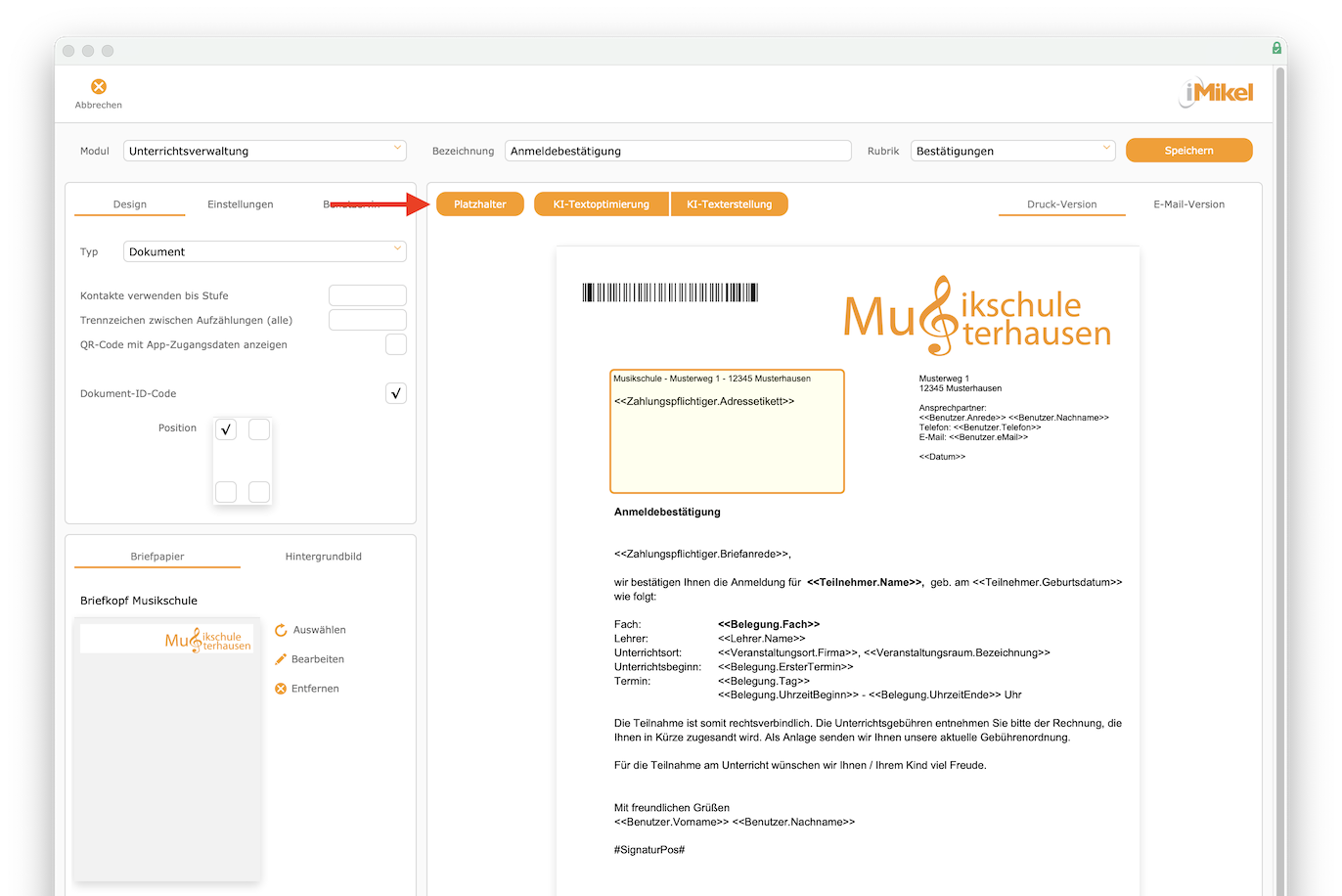The image size is (1342, 896).
Task: Open the Briefpapier tab
Action: [x=157, y=557]
